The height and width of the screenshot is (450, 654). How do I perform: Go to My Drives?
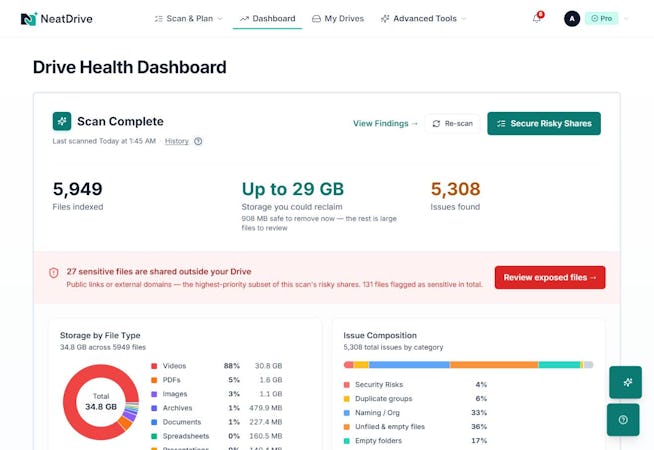coord(338,19)
